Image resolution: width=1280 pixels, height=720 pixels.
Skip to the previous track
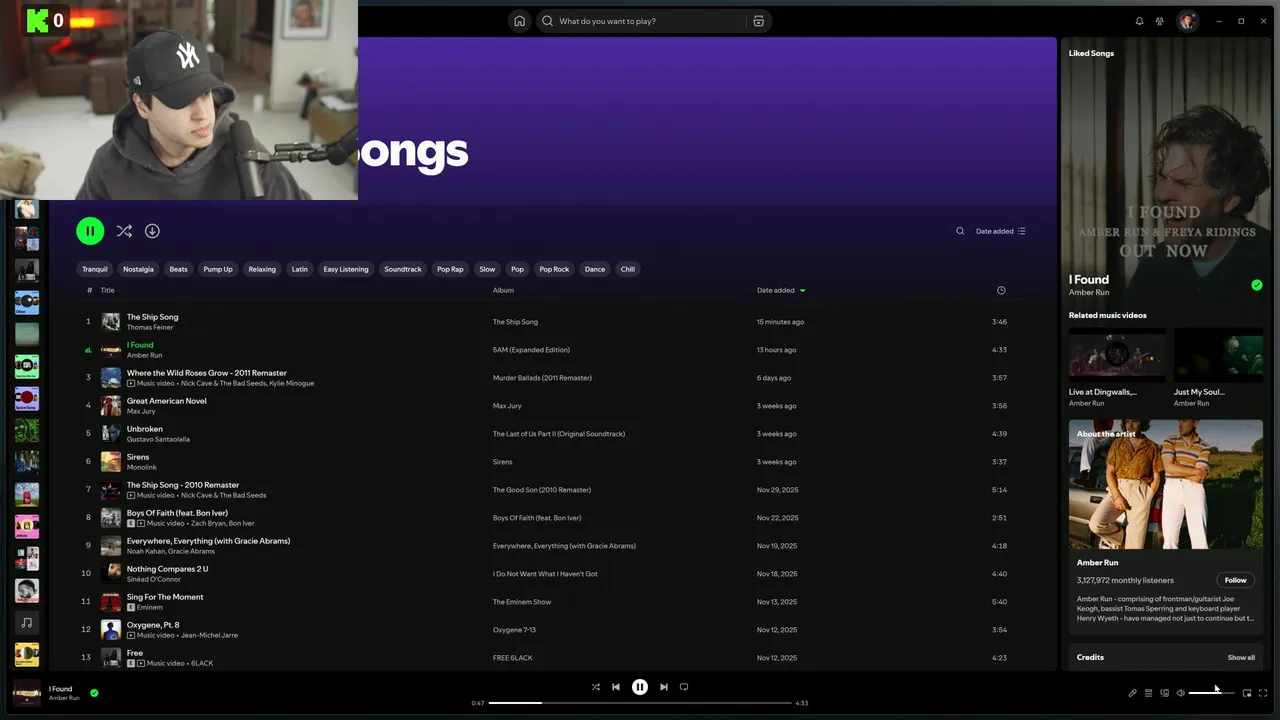coord(616,687)
